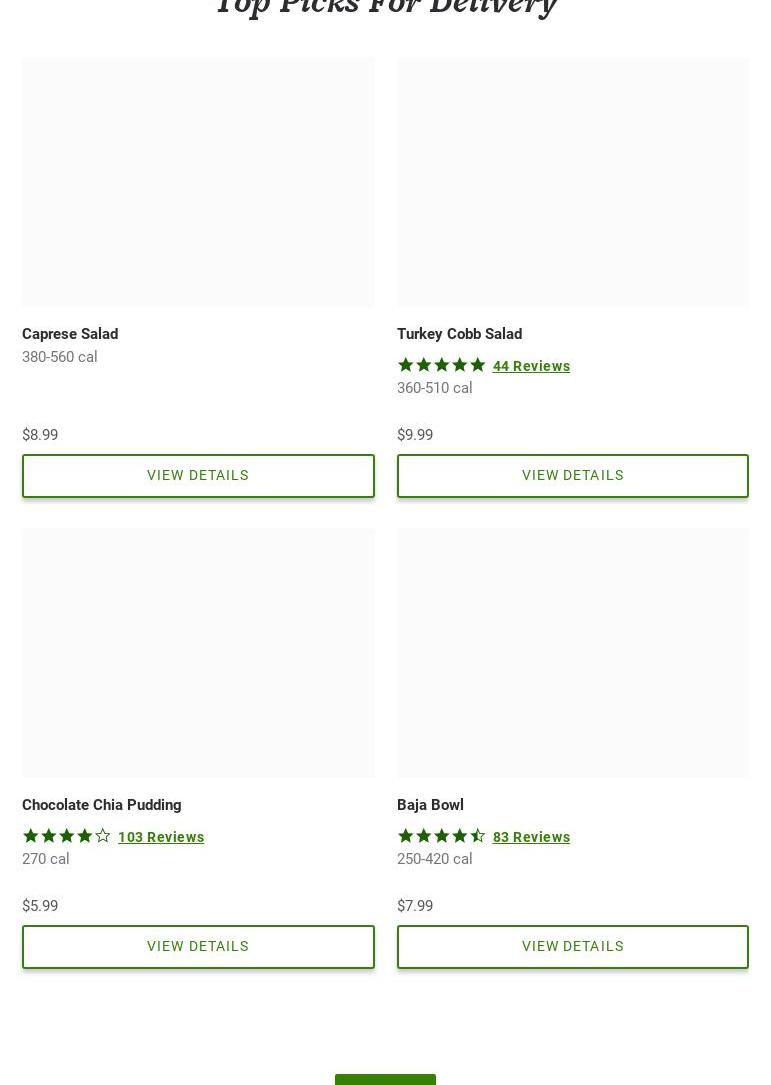Screen dimensions: 771x1085
Task: Open the 83 Reviews link
Action: pyautogui.click(x=531, y=837)
